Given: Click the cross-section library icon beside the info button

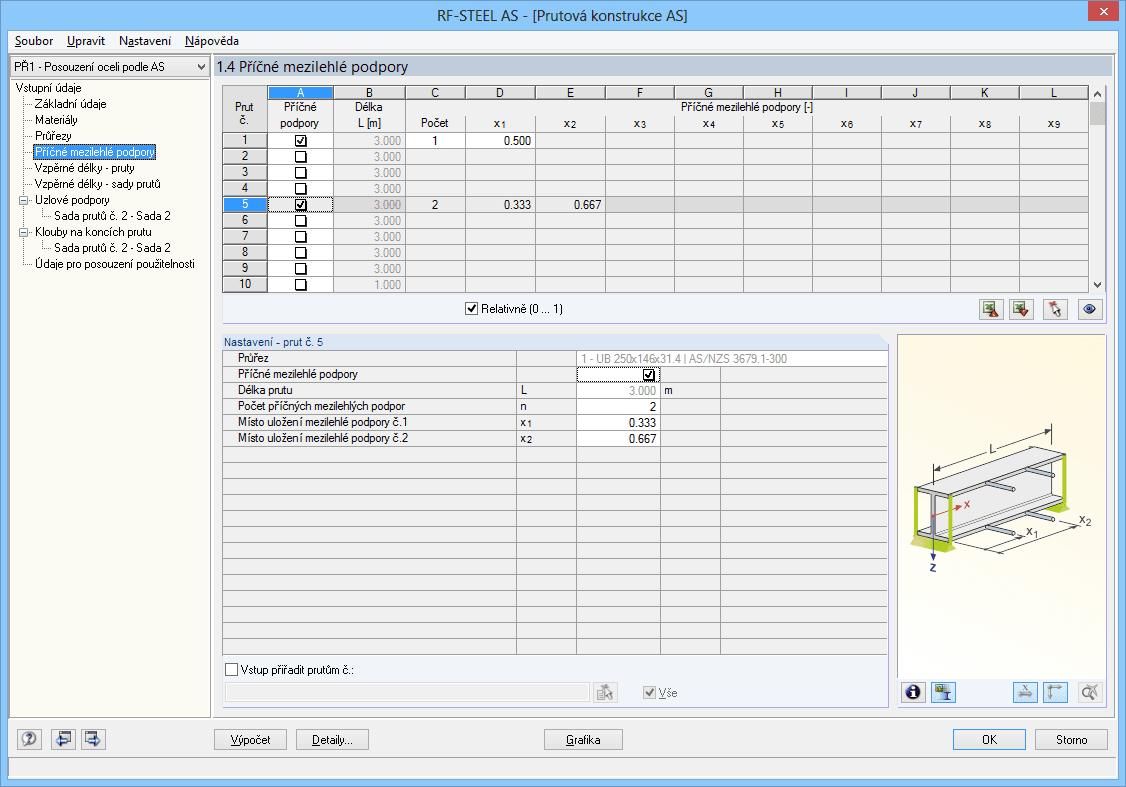Looking at the screenshot, I should (x=943, y=692).
